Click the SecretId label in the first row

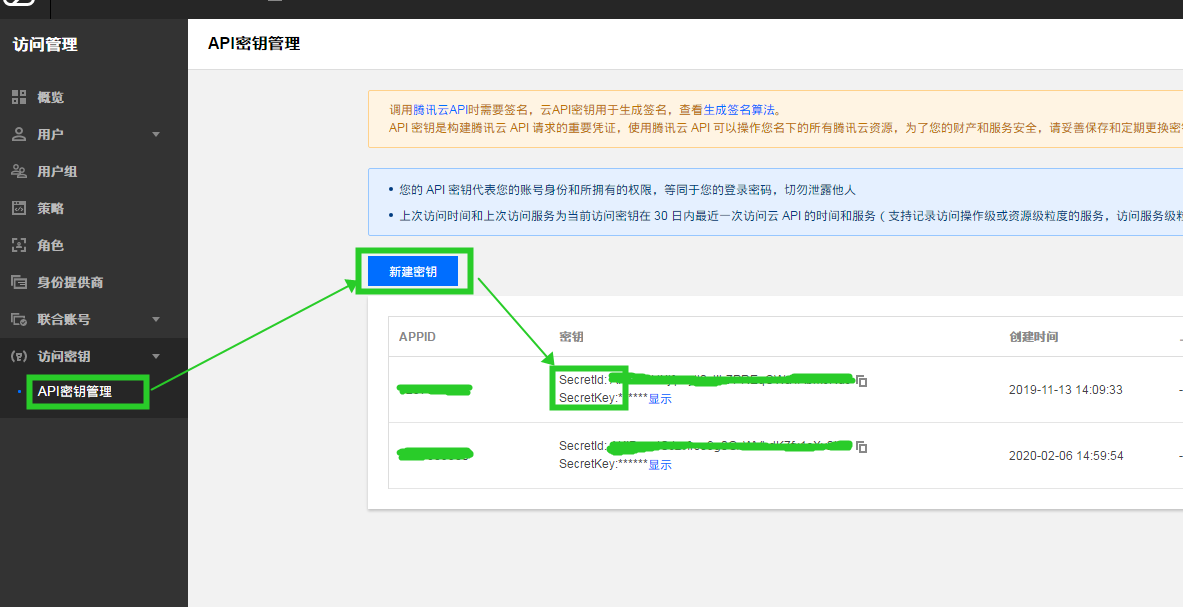click(582, 379)
